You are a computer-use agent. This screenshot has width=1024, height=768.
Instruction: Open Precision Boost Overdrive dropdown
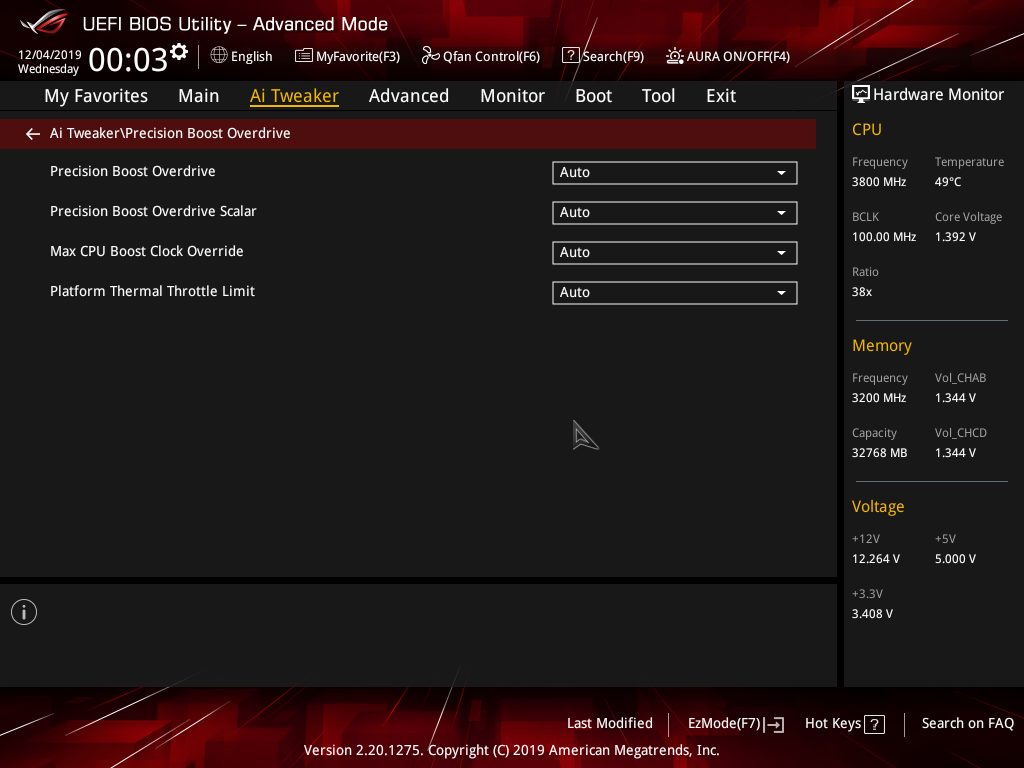point(675,173)
